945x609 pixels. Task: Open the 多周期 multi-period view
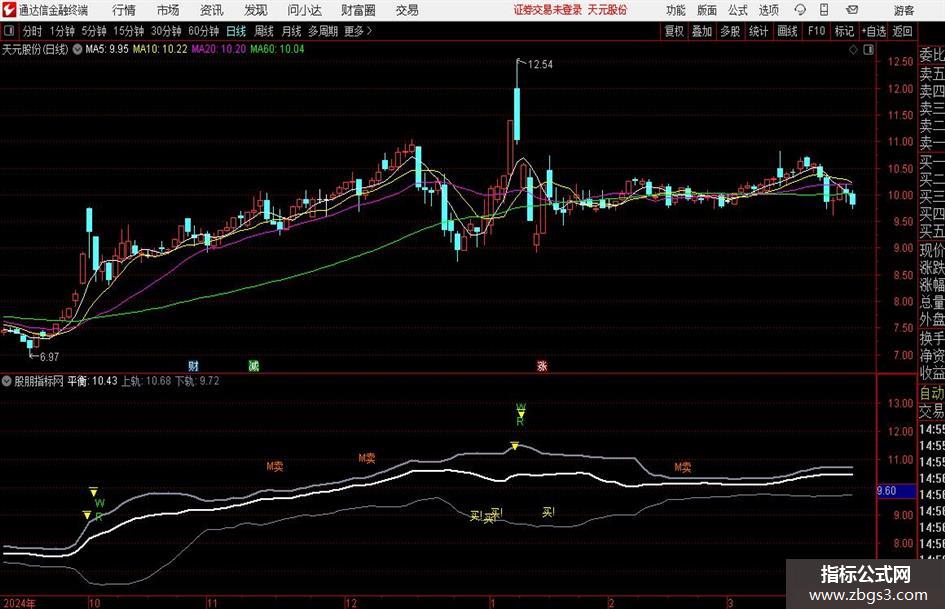pos(323,31)
